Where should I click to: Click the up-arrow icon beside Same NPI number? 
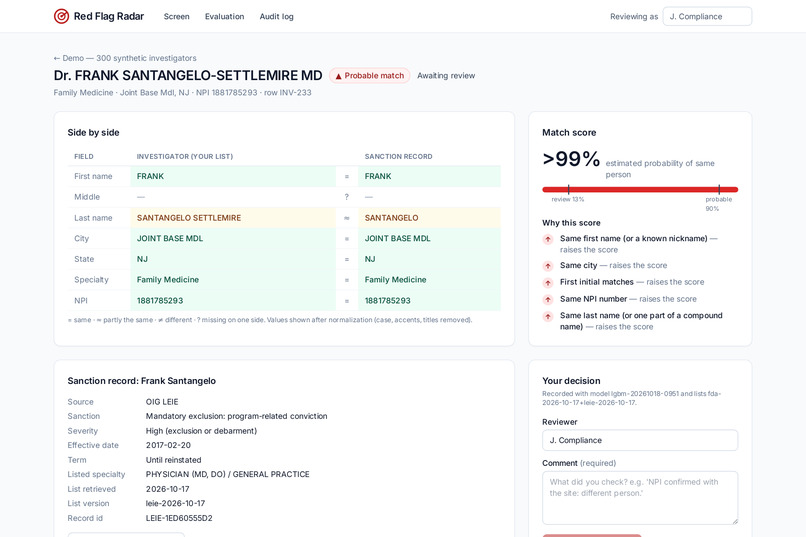pos(548,299)
